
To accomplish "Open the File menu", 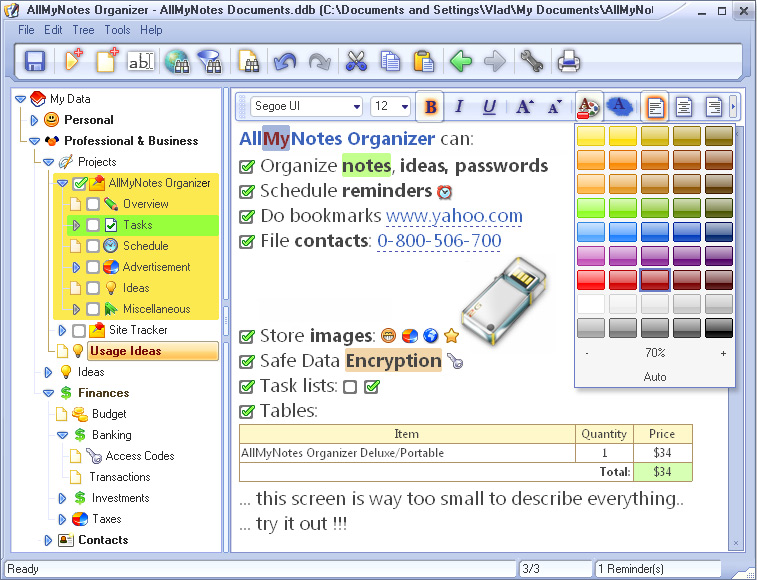I will point(26,30).
